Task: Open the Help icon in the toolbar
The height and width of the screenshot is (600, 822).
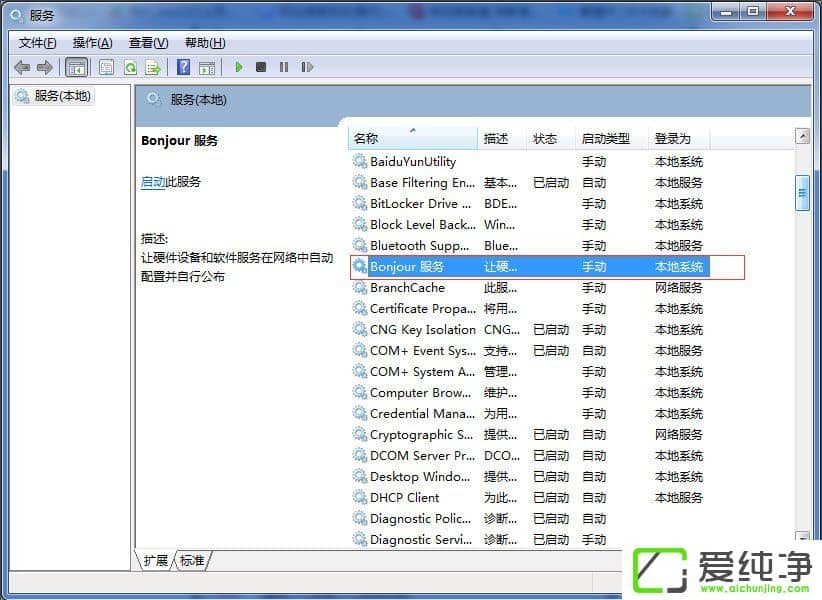Action: tap(183, 67)
